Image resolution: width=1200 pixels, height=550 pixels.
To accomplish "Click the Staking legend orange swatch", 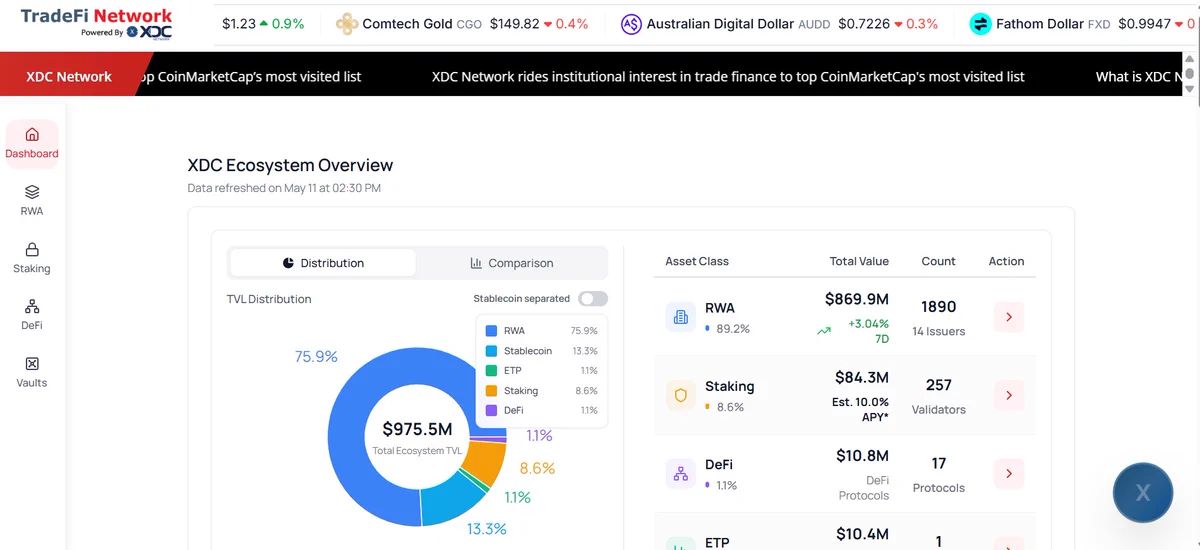I will [x=491, y=391].
